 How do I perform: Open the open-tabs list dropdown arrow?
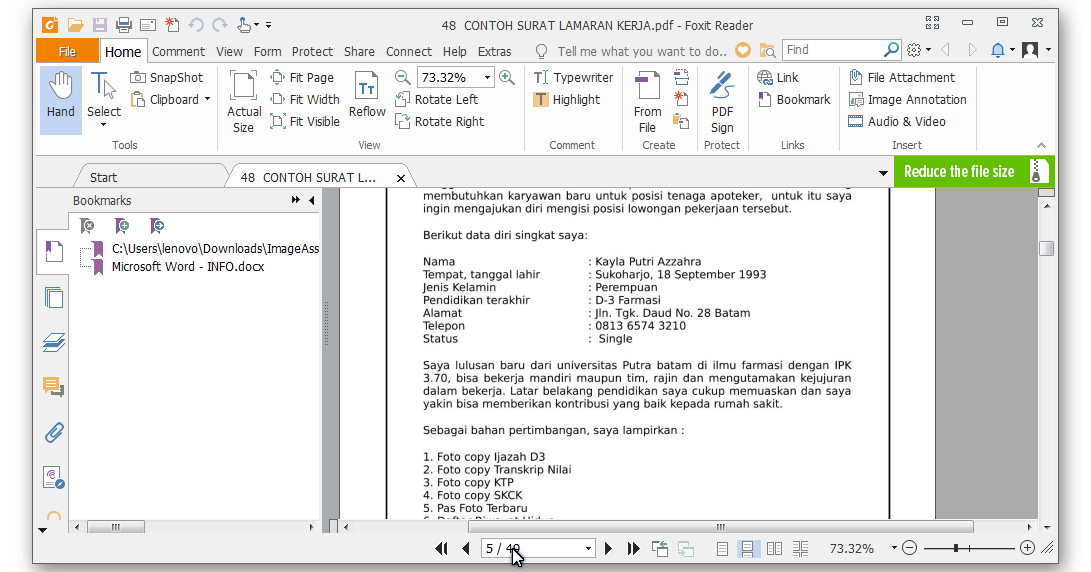pyautogui.click(x=883, y=173)
